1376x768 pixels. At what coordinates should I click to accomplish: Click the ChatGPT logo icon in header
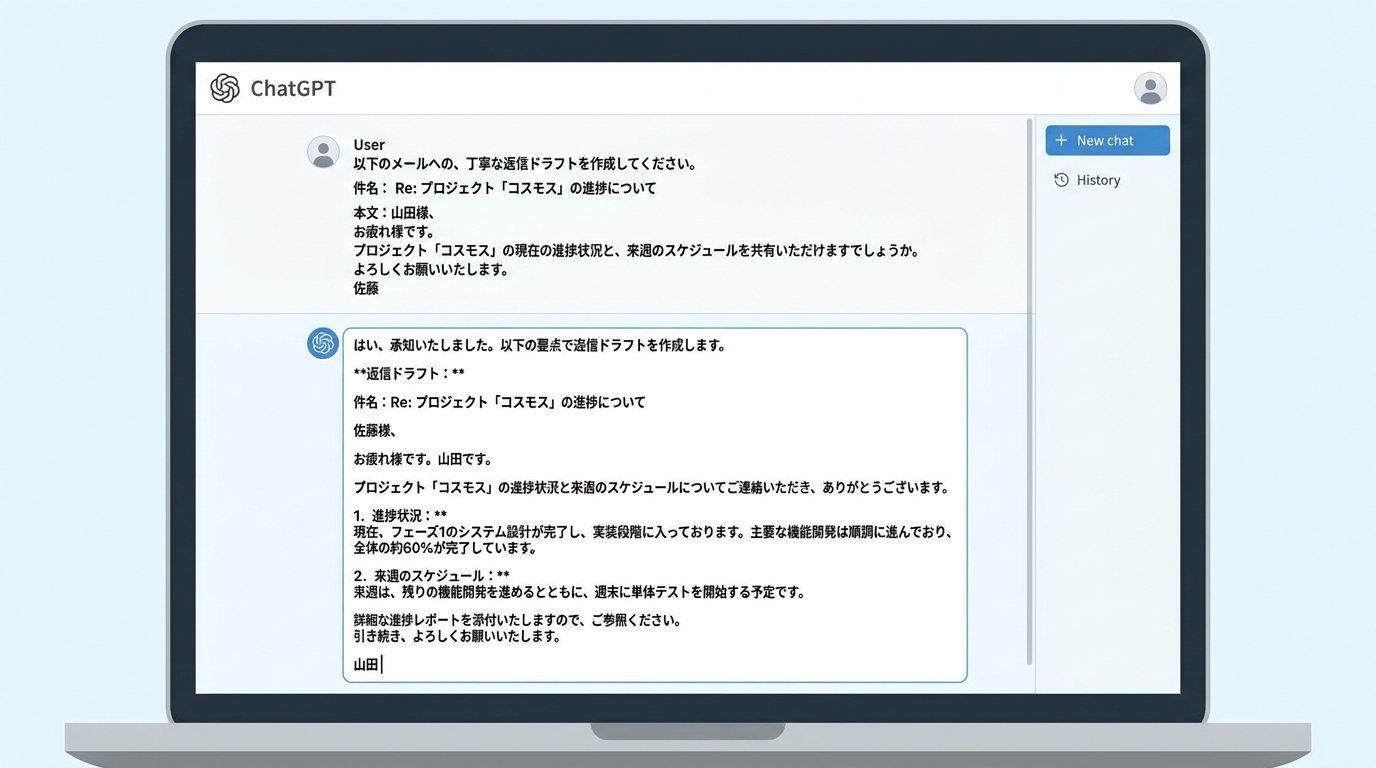tap(225, 88)
